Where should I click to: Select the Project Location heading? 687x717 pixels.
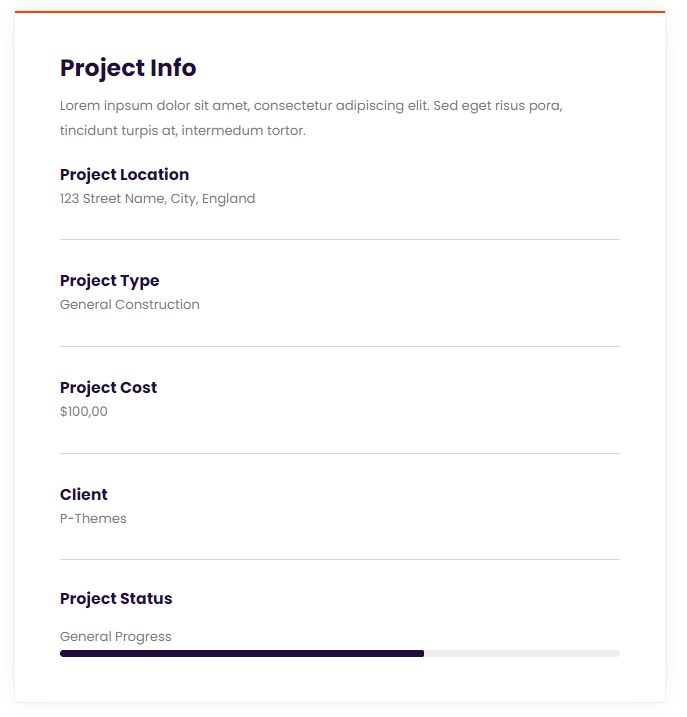pos(124,174)
